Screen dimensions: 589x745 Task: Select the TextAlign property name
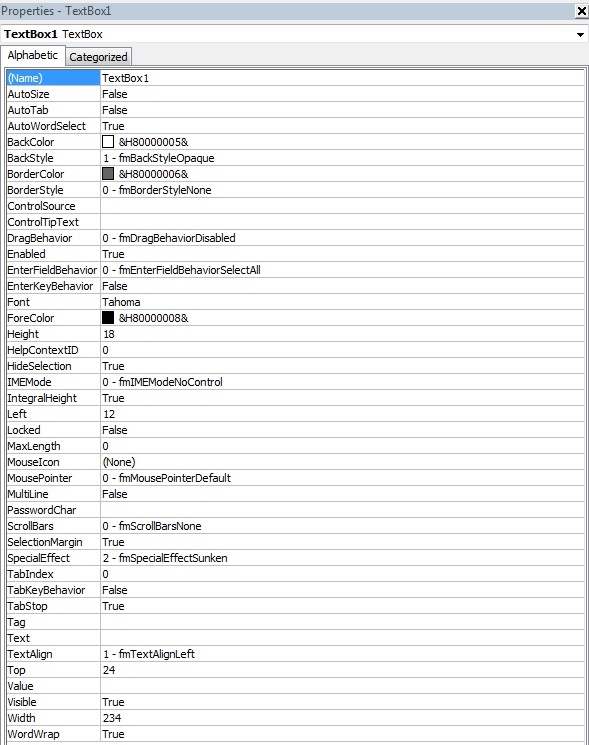(x=53, y=654)
